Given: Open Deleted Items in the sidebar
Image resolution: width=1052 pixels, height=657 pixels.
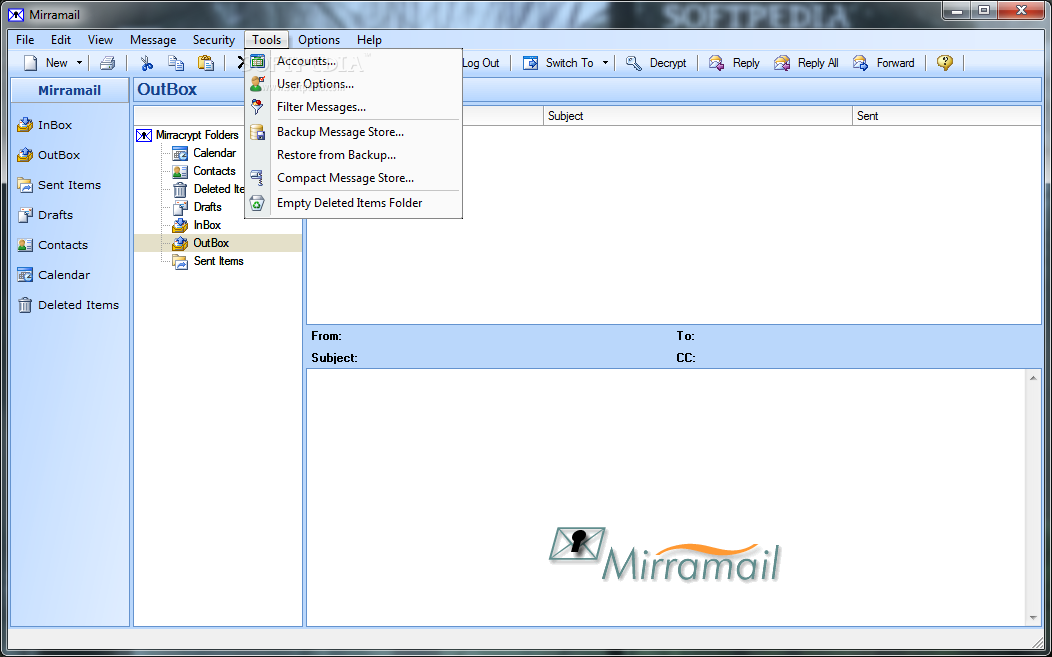Looking at the screenshot, I should [x=68, y=305].
